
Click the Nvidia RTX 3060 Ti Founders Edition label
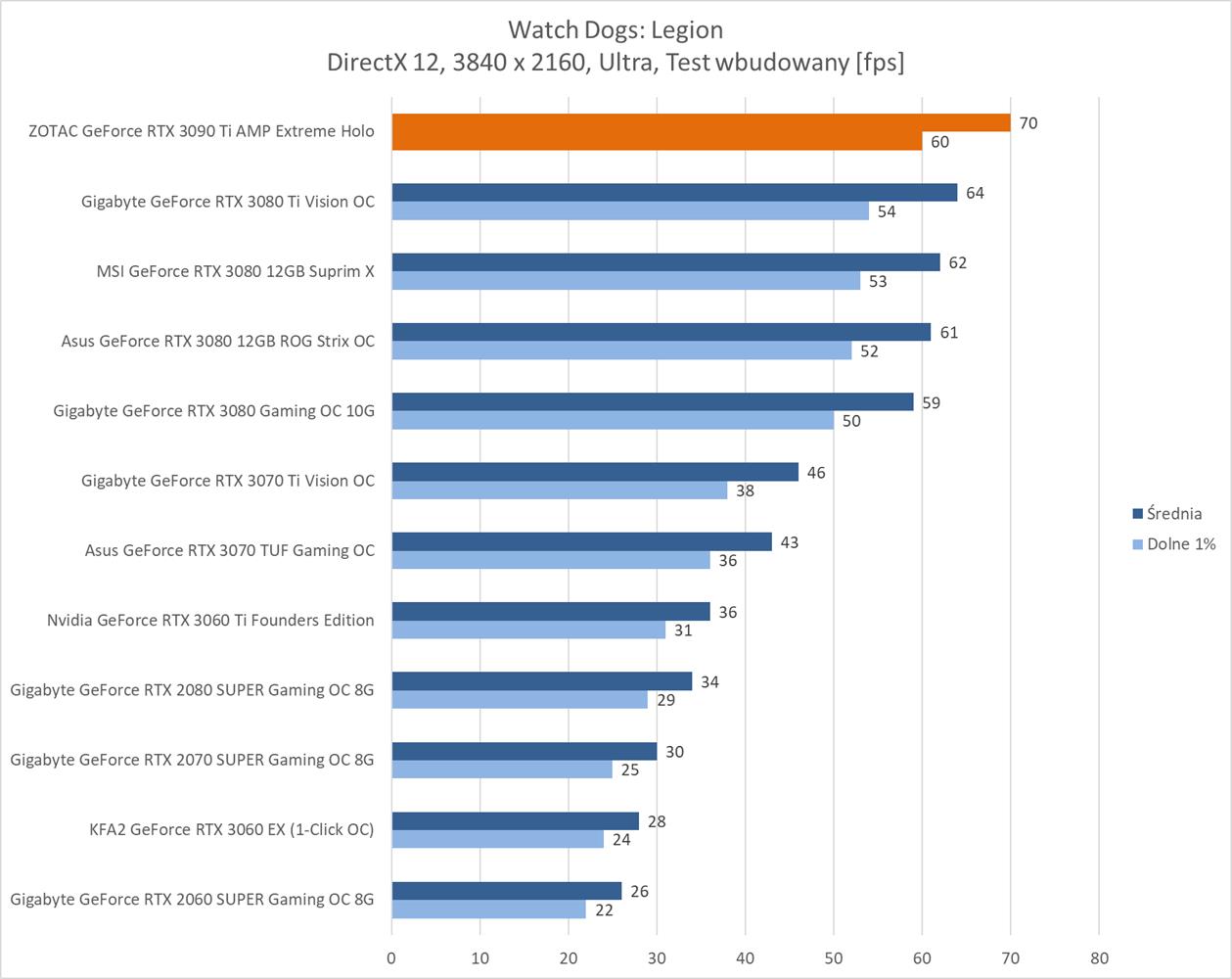click(x=210, y=620)
